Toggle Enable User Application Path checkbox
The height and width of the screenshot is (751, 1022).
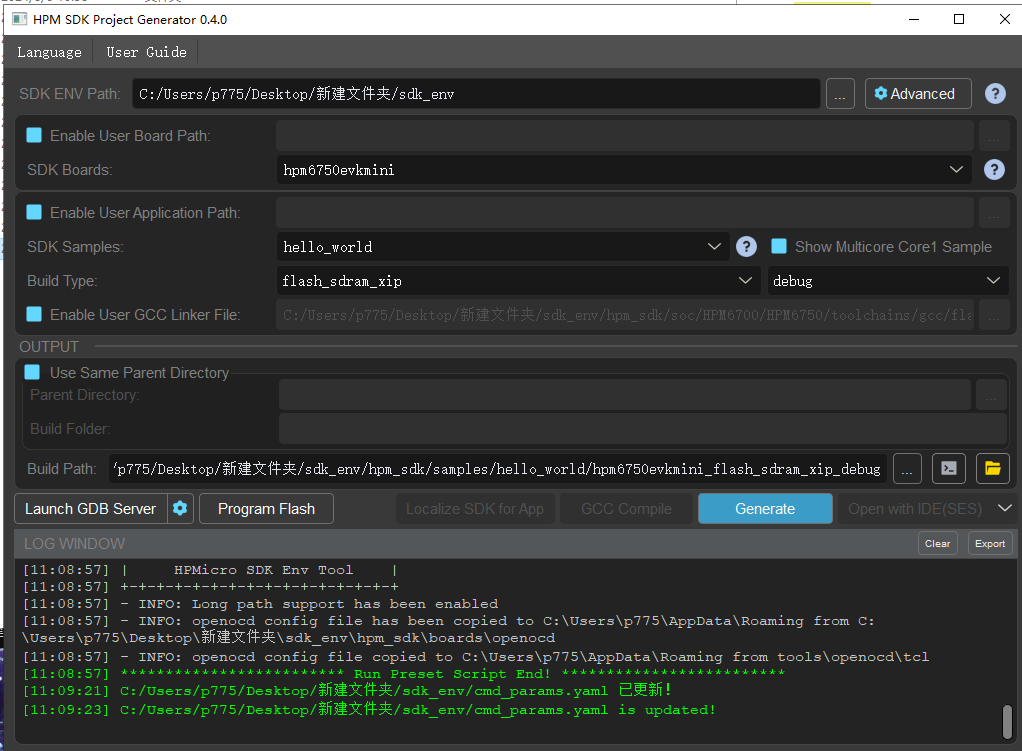pos(34,212)
